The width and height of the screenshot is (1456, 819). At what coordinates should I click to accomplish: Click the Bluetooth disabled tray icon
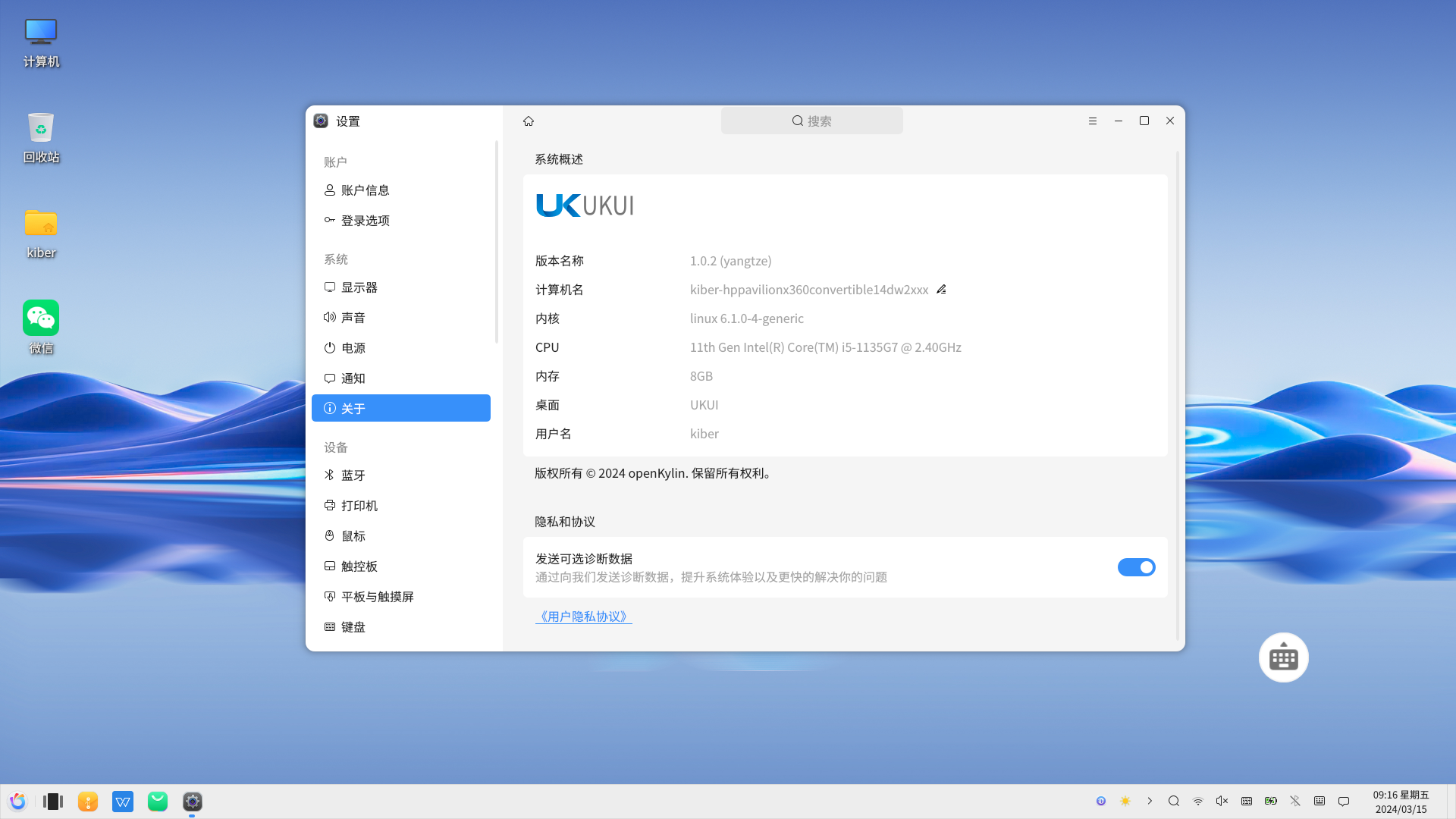[x=1295, y=802]
